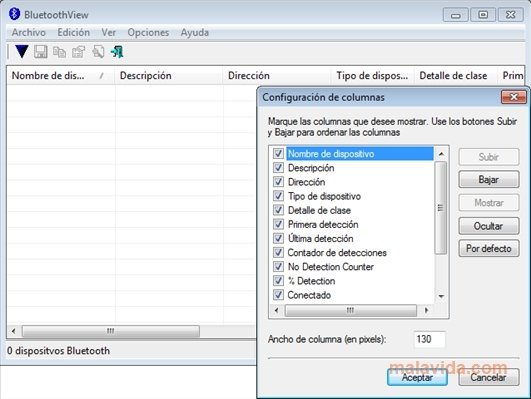Minimize the BluetoothView window
Image resolution: width=531 pixels, height=399 pixels.
point(455,15)
